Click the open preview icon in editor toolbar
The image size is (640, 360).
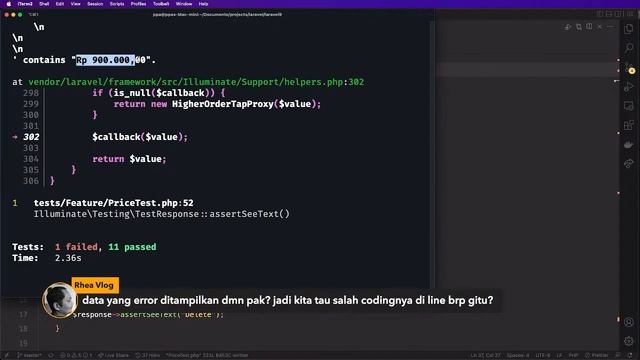tap(579, 27)
